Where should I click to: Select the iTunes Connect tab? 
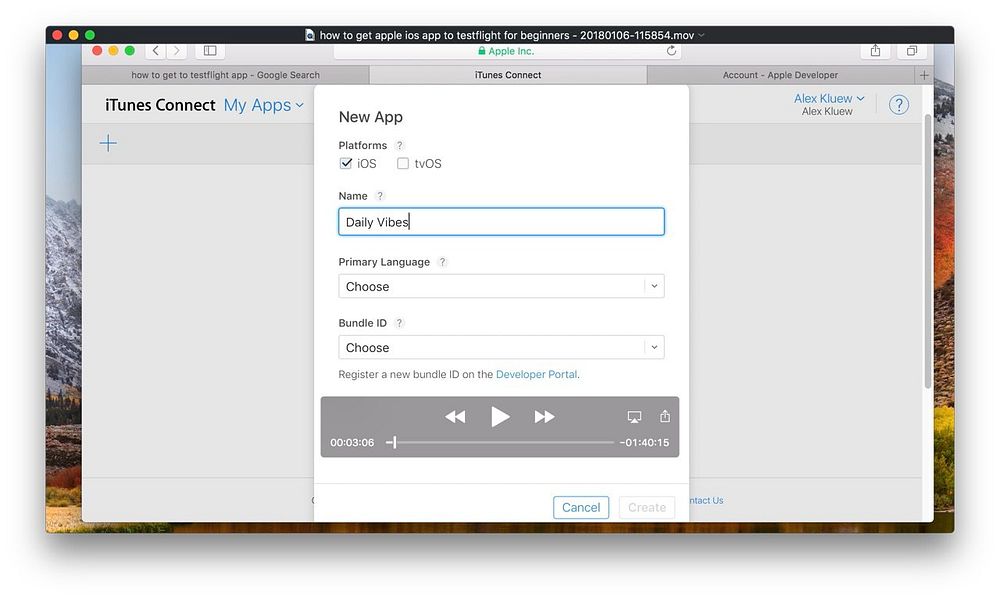(x=508, y=75)
